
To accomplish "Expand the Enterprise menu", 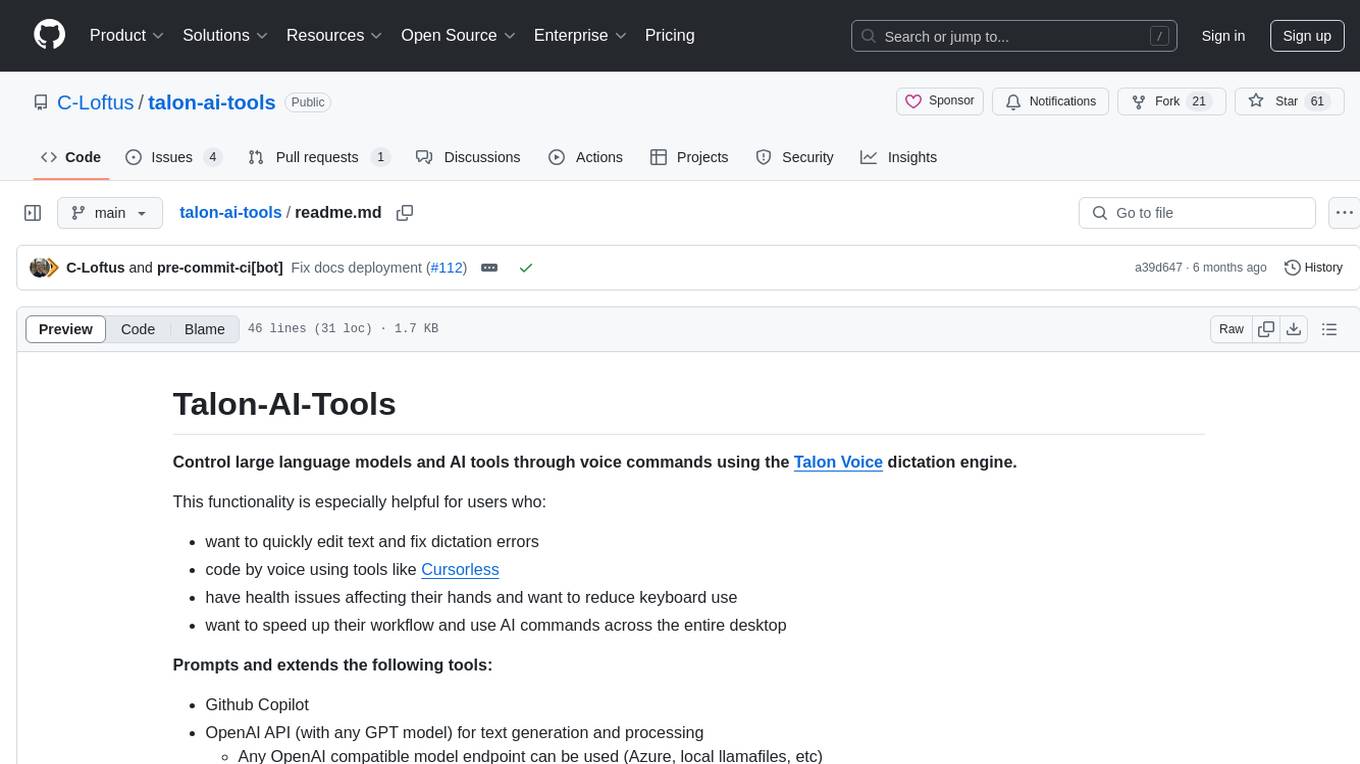I will click(580, 35).
